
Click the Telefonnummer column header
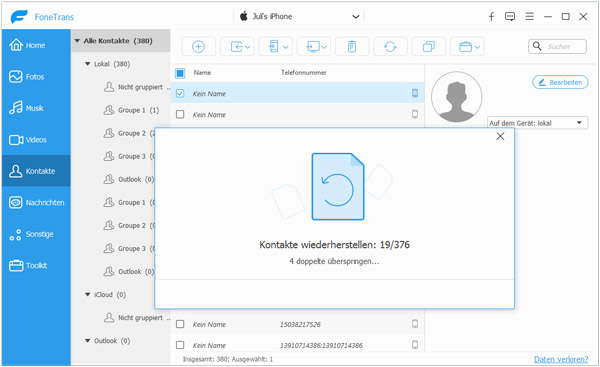[304, 72]
